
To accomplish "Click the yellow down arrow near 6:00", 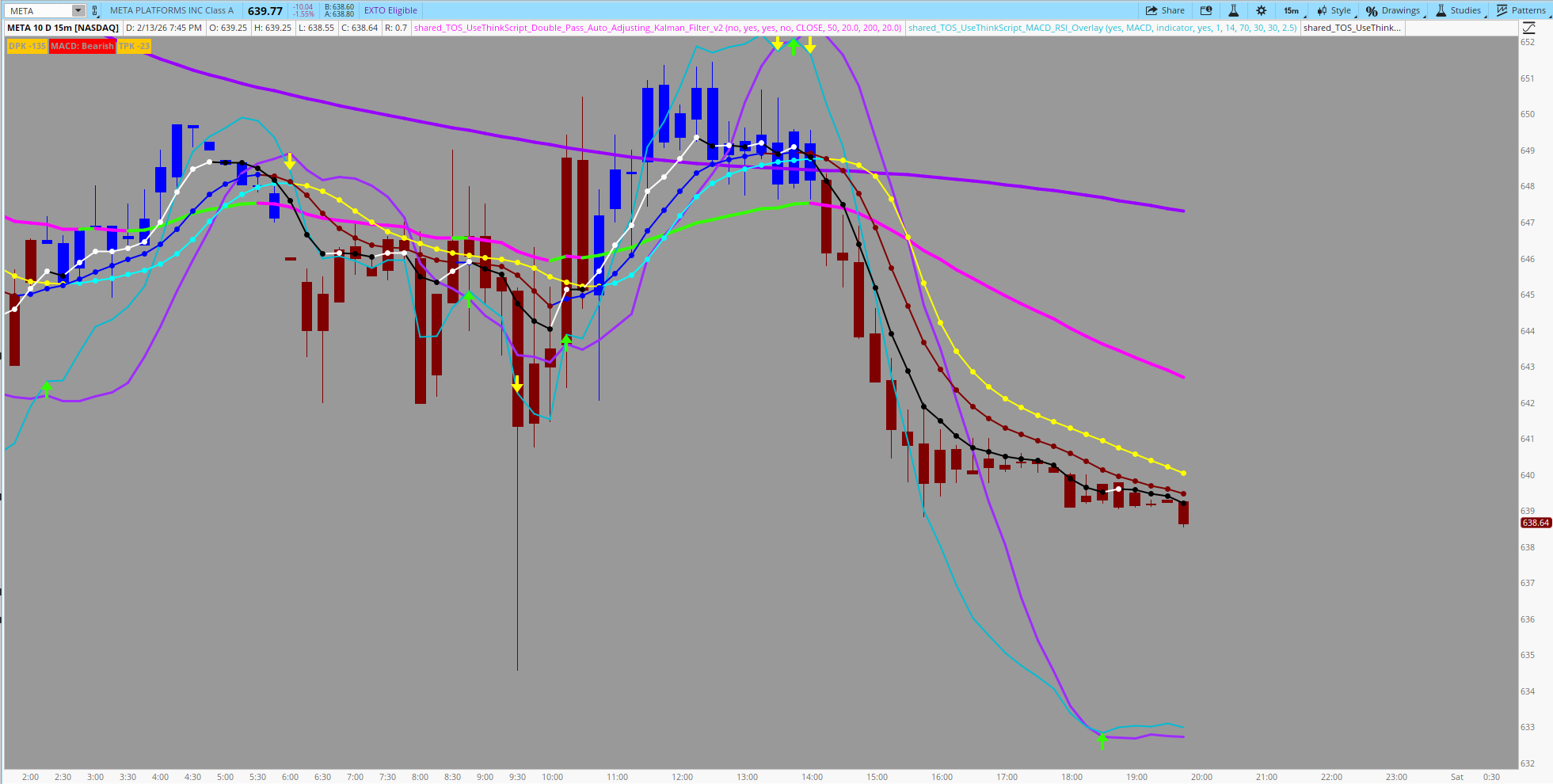I will [x=290, y=162].
